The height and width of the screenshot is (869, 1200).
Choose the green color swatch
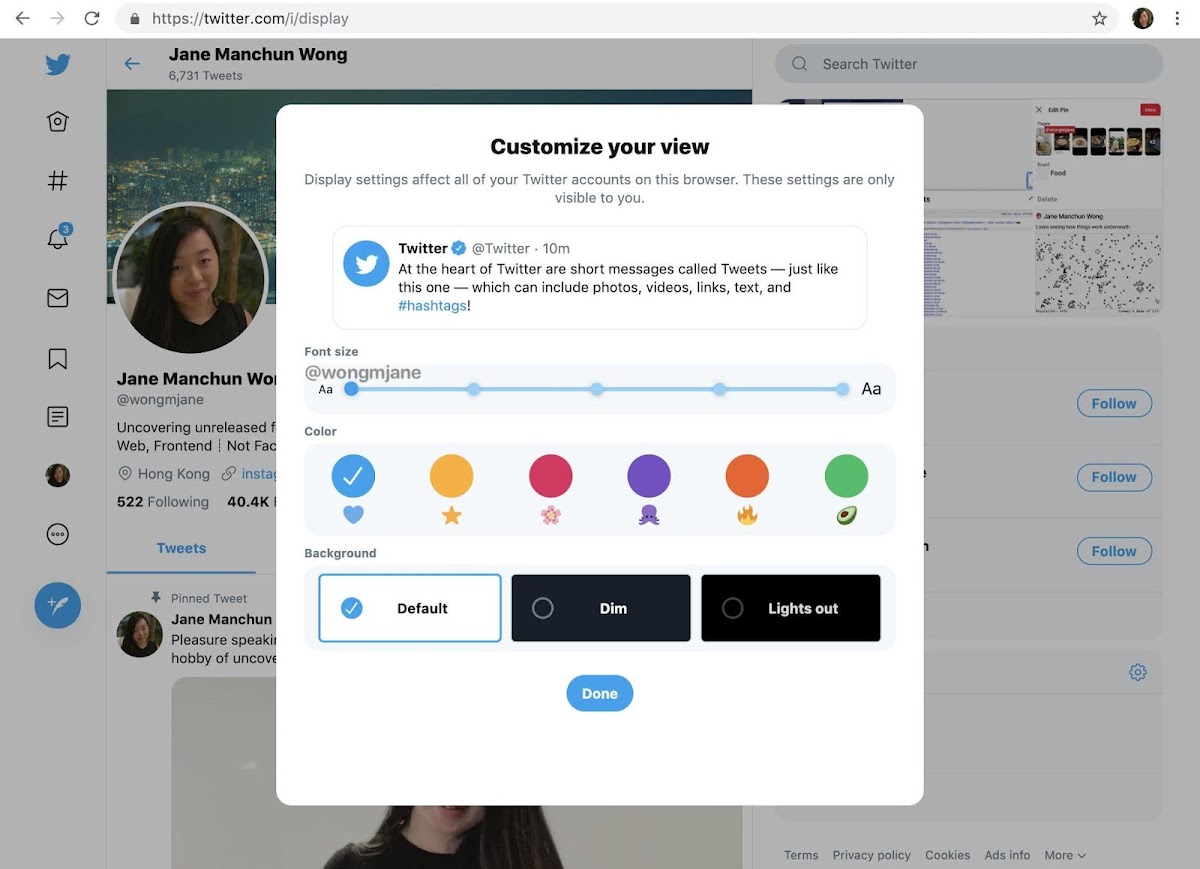[x=846, y=476]
